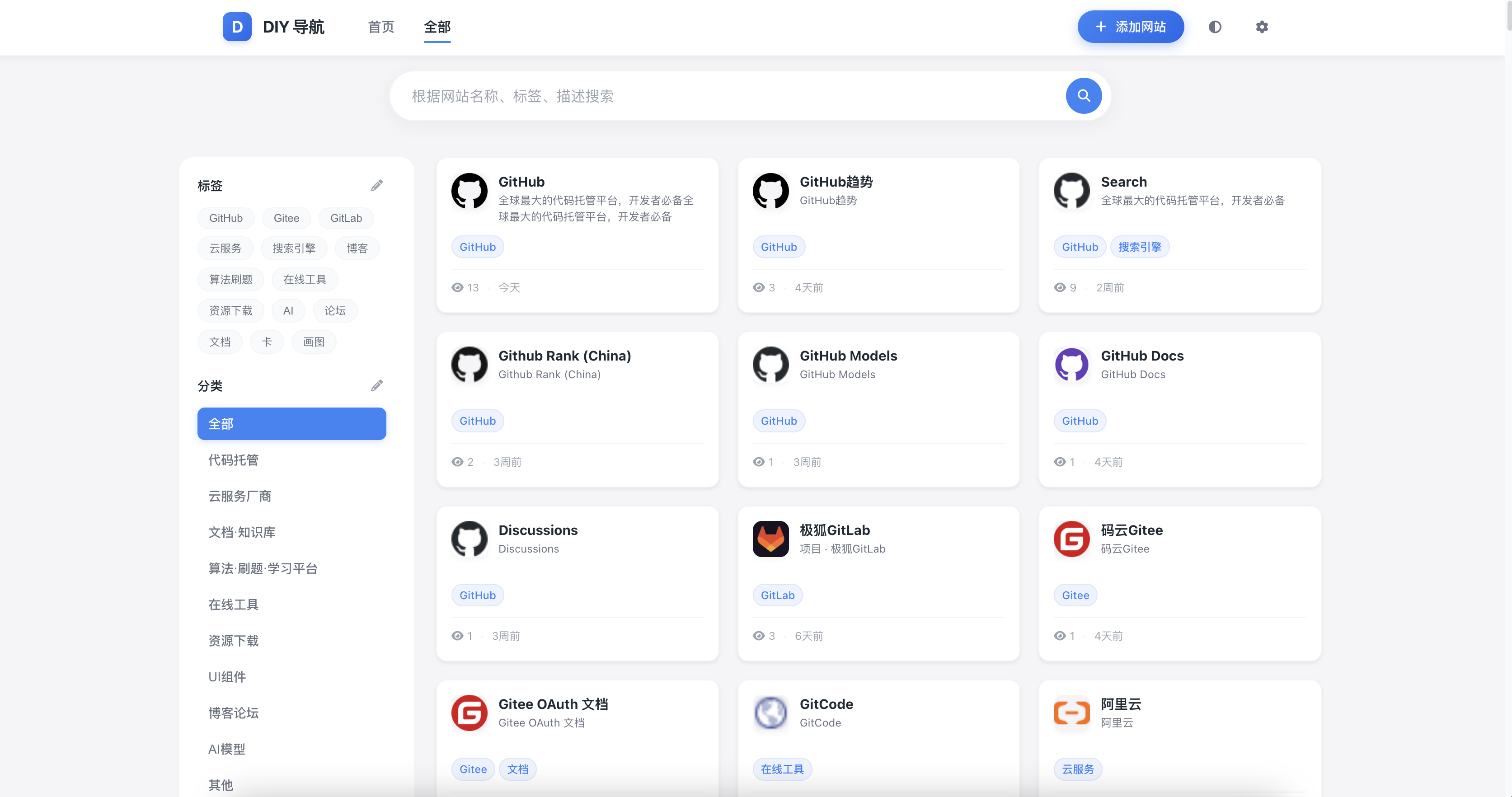Switch to the 全部 navigation tab
1512x797 pixels.
pos(437,27)
